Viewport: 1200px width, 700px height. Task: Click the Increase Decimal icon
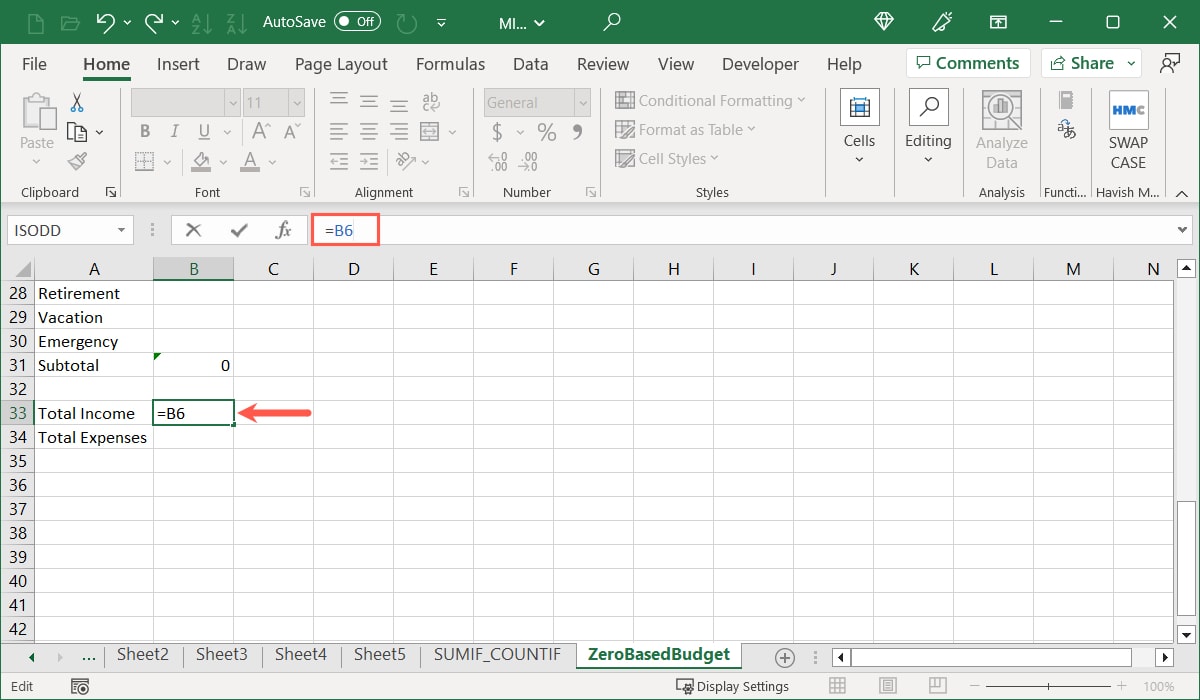(x=497, y=161)
